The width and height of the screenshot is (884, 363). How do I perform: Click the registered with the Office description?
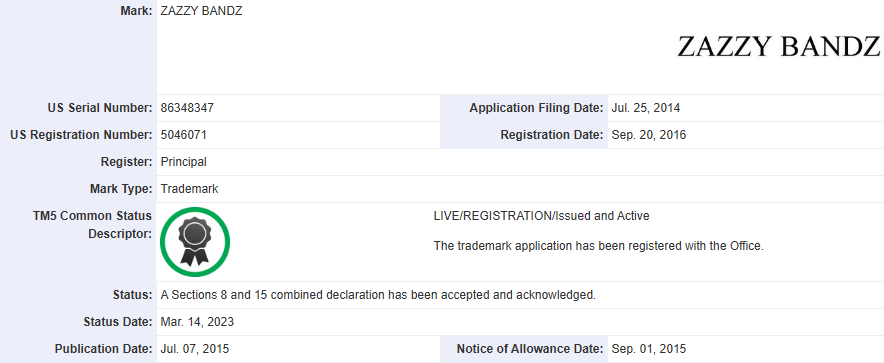[599, 246]
